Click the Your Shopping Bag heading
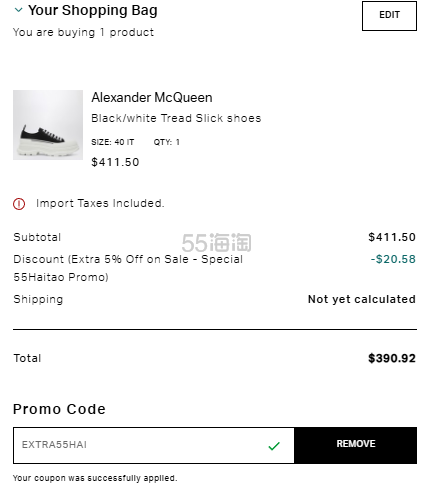This screenshot has width=433, height=485. coord(93,10)
